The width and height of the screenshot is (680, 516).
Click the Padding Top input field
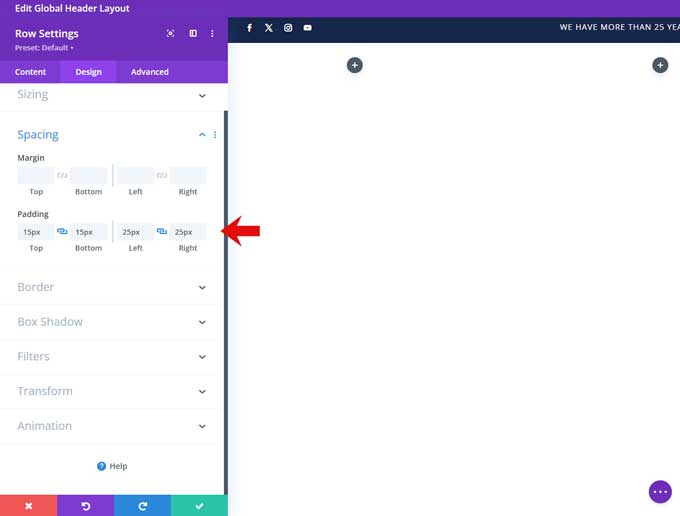(35, 232)
